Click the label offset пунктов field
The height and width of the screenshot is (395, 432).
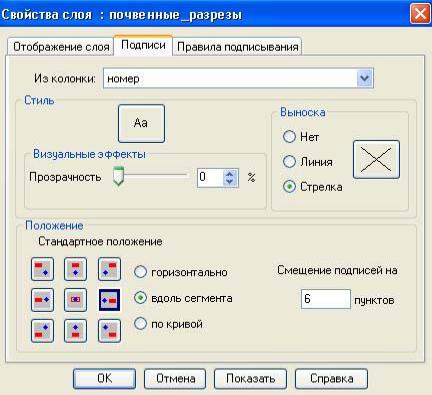coord(326,299)
